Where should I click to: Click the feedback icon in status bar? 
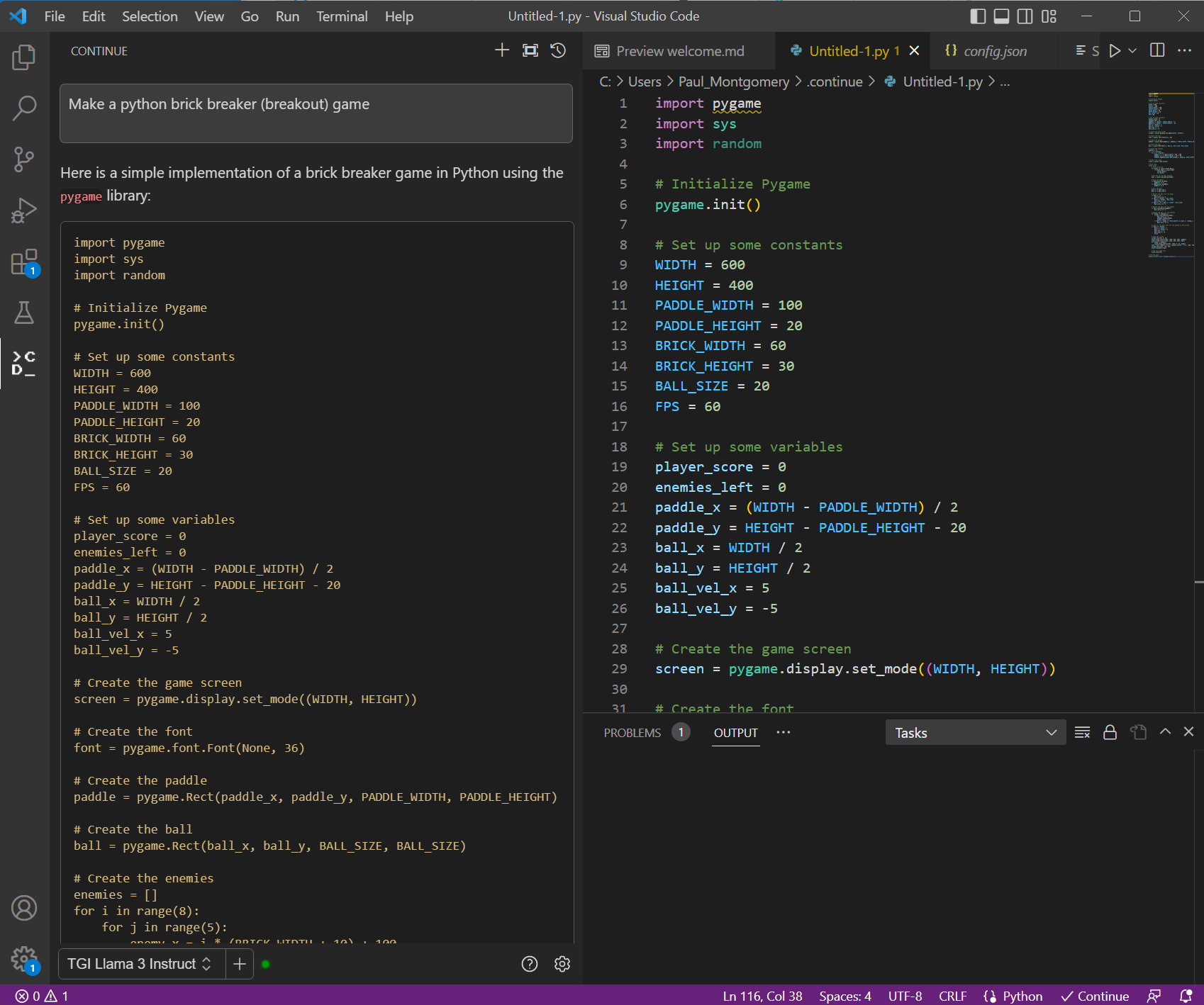(1154, 996)
